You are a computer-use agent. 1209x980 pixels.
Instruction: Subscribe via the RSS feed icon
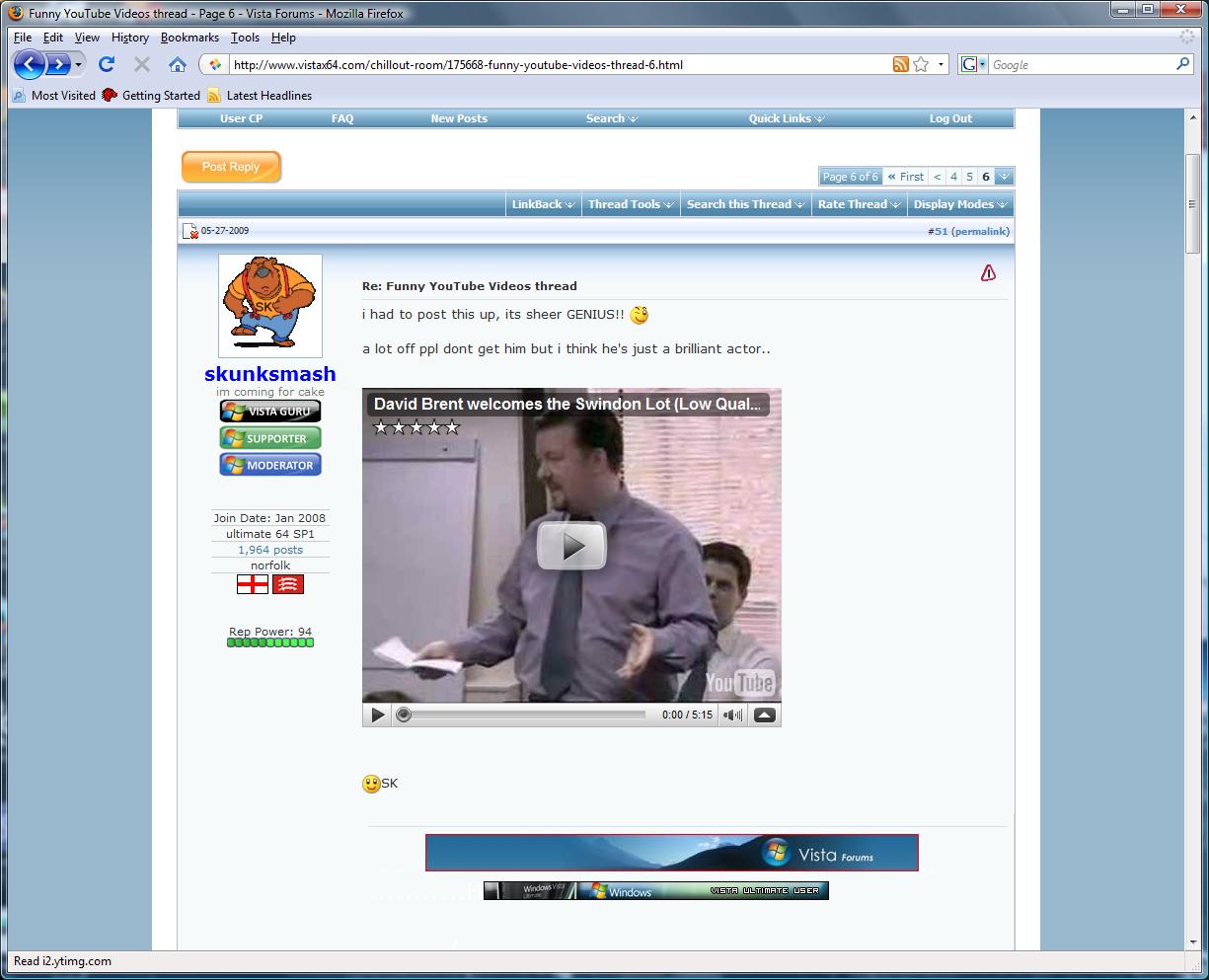900,65
